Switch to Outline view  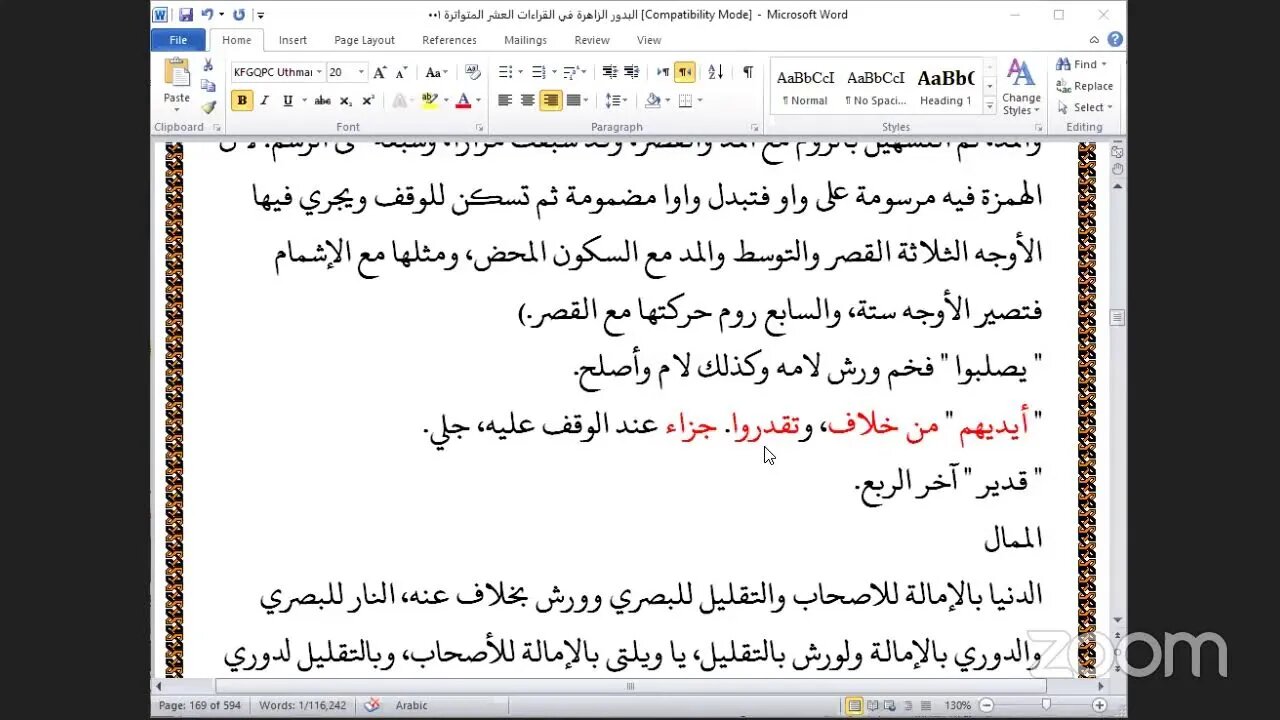(x=908, y=705)
